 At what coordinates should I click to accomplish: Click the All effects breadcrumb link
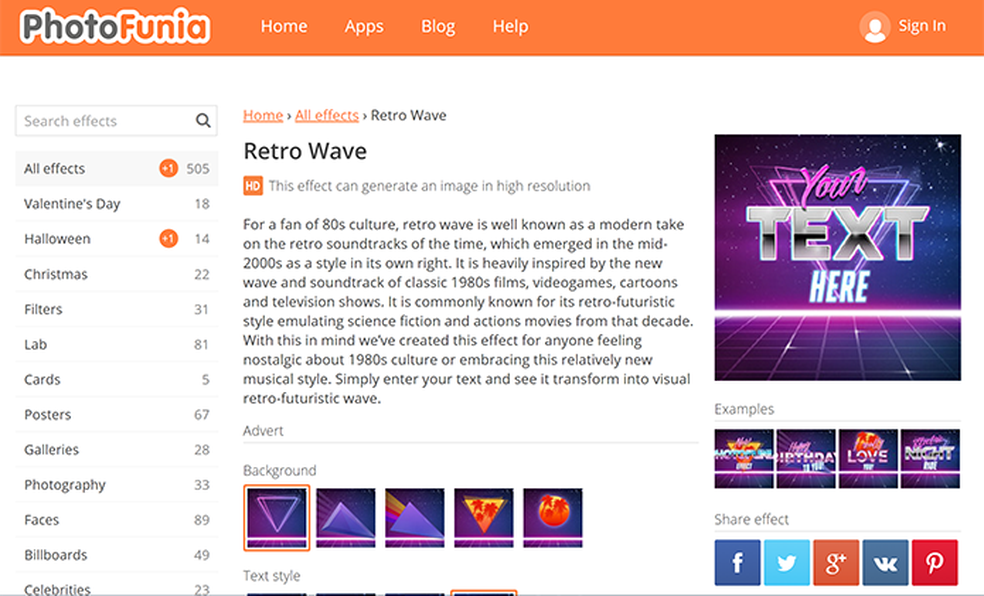(x=327, y=115)
